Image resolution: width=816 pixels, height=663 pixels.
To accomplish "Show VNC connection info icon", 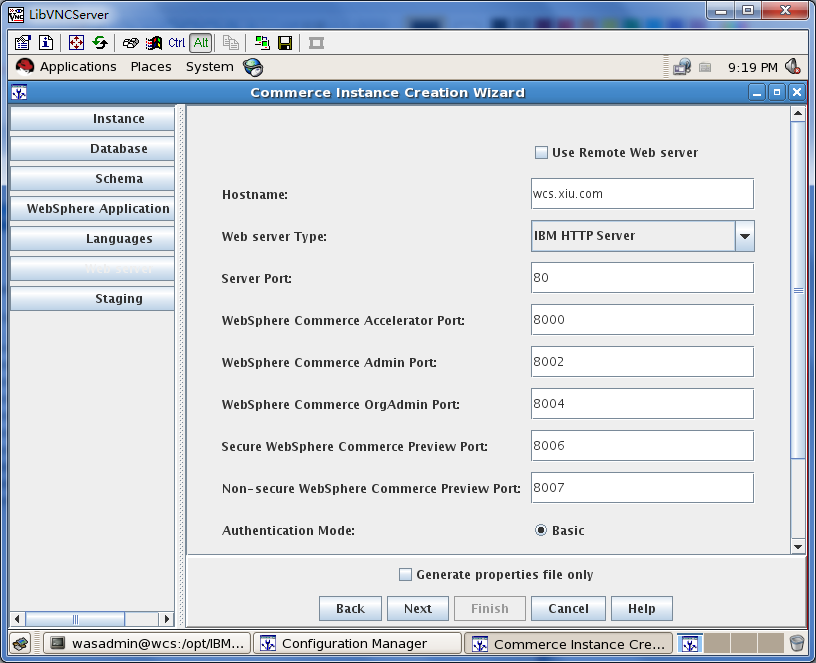I will point(46,43).
